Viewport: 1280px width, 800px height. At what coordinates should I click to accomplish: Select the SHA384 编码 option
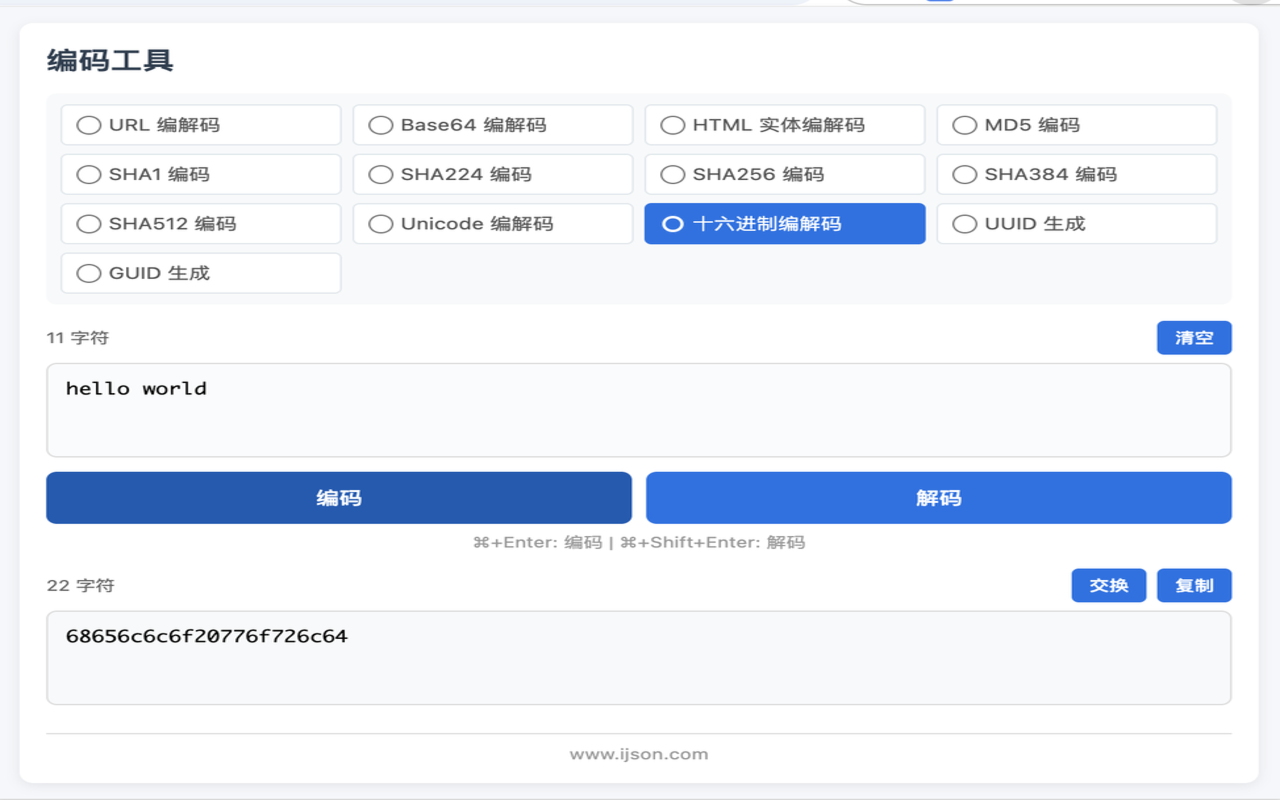(1077, 174)
